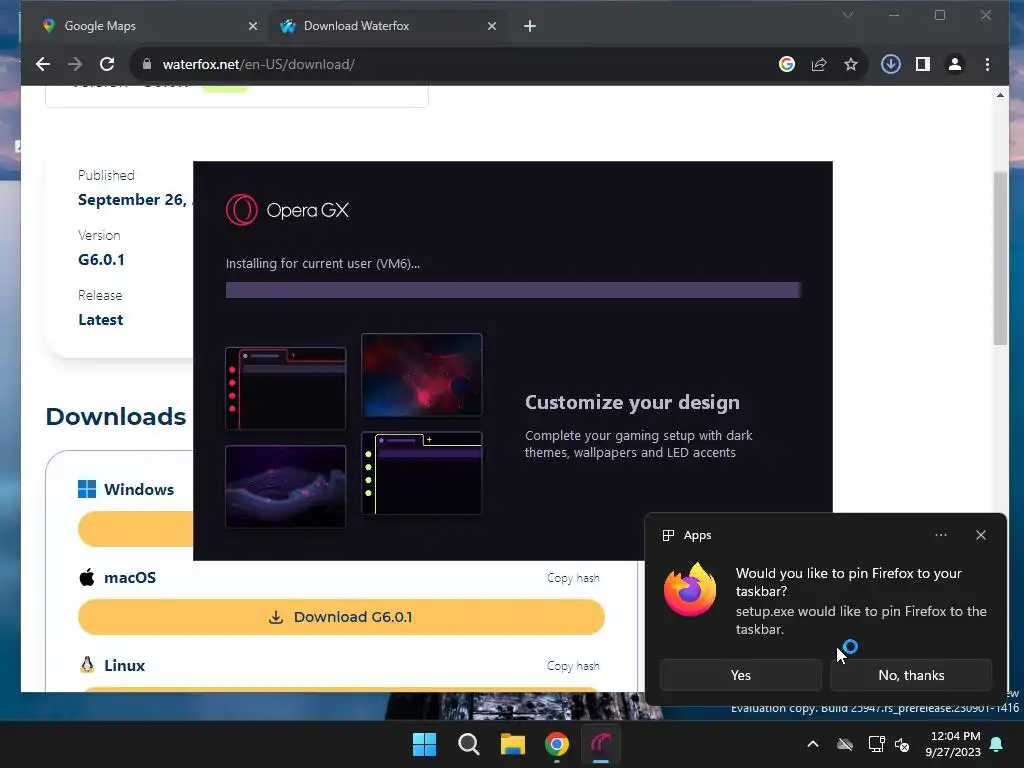
Task: Download G6.0.1 for macOS
Action: point(341,617)
